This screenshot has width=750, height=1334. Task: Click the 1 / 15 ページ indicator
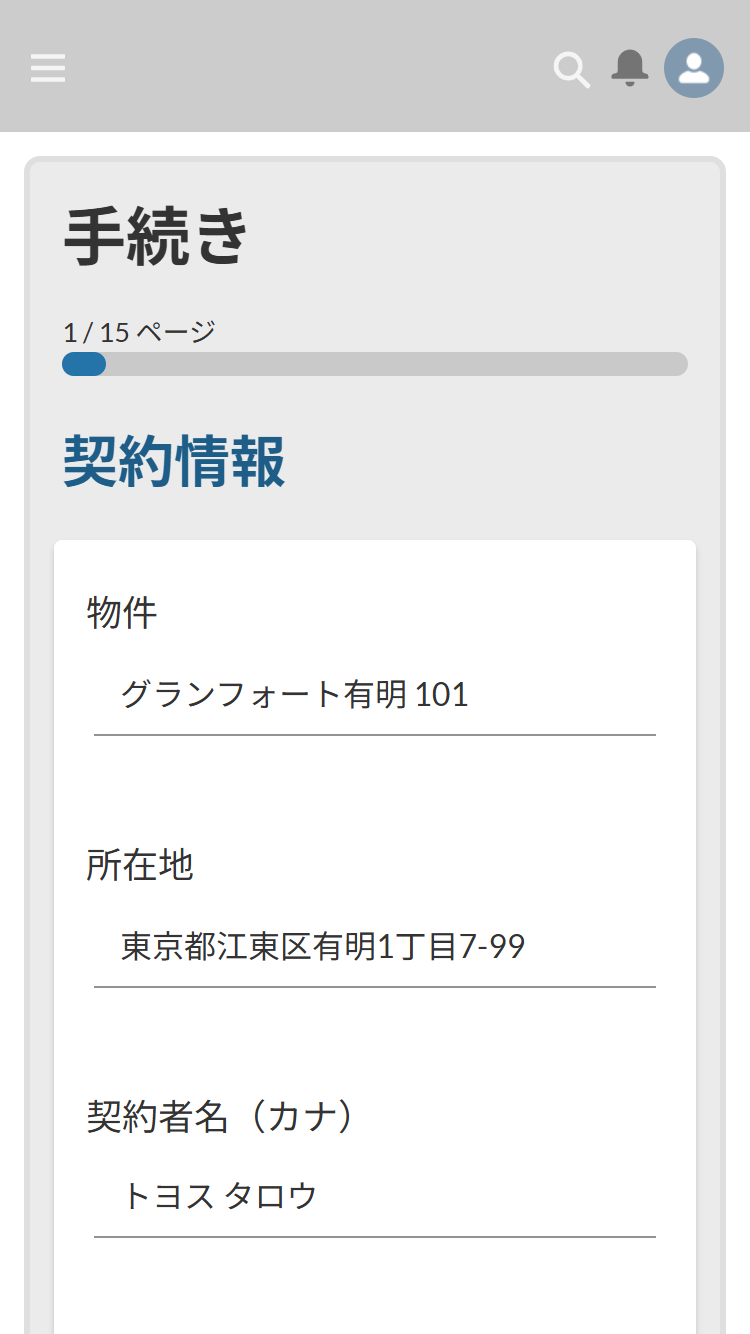tap(139, 332)
